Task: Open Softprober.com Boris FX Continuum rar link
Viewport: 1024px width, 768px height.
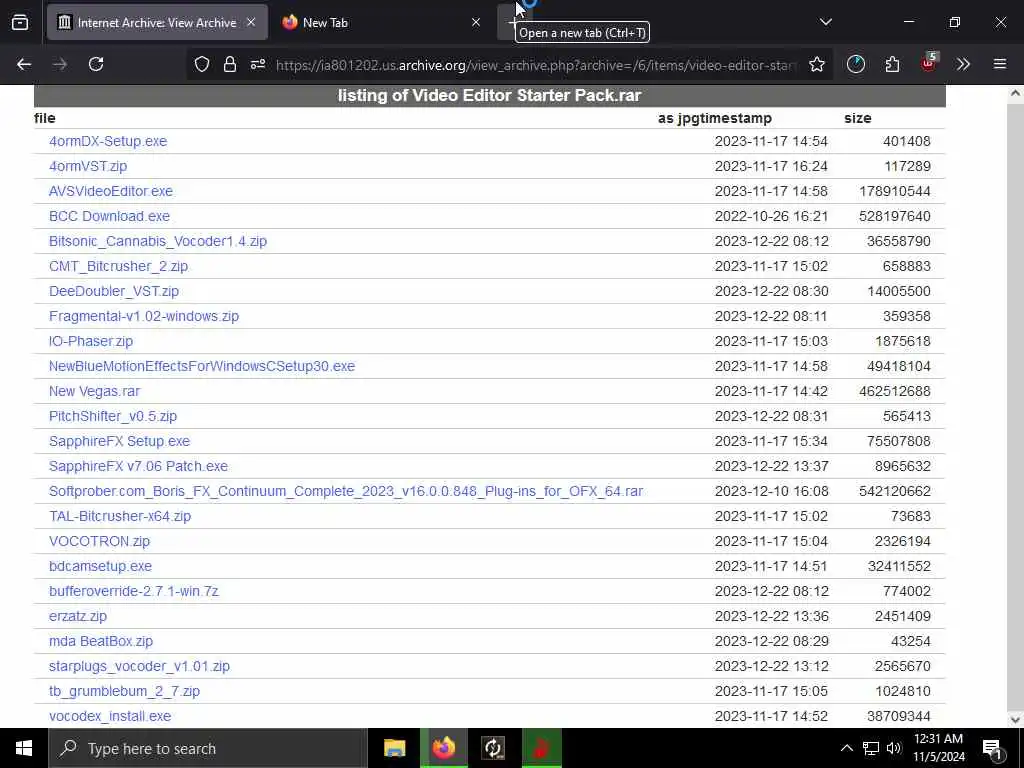Action: [x=346, y=491]
